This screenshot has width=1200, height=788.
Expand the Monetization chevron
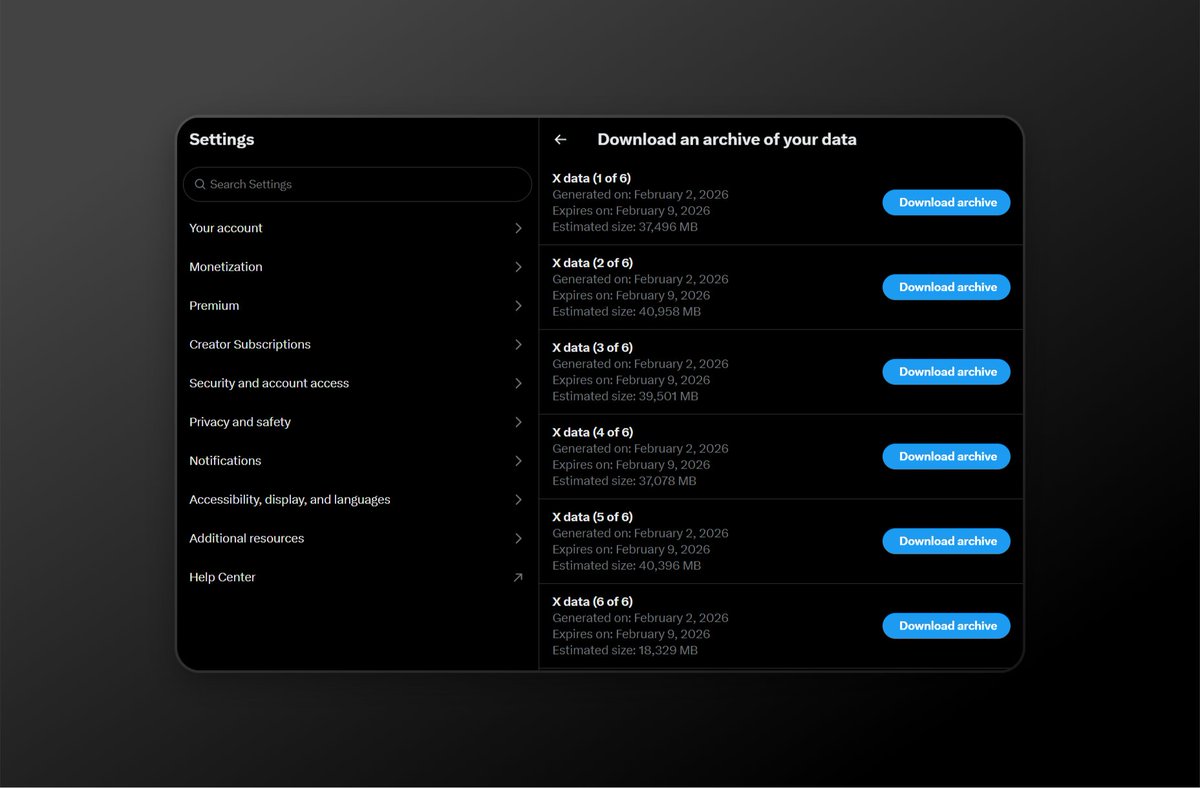(x=518, y=267)
